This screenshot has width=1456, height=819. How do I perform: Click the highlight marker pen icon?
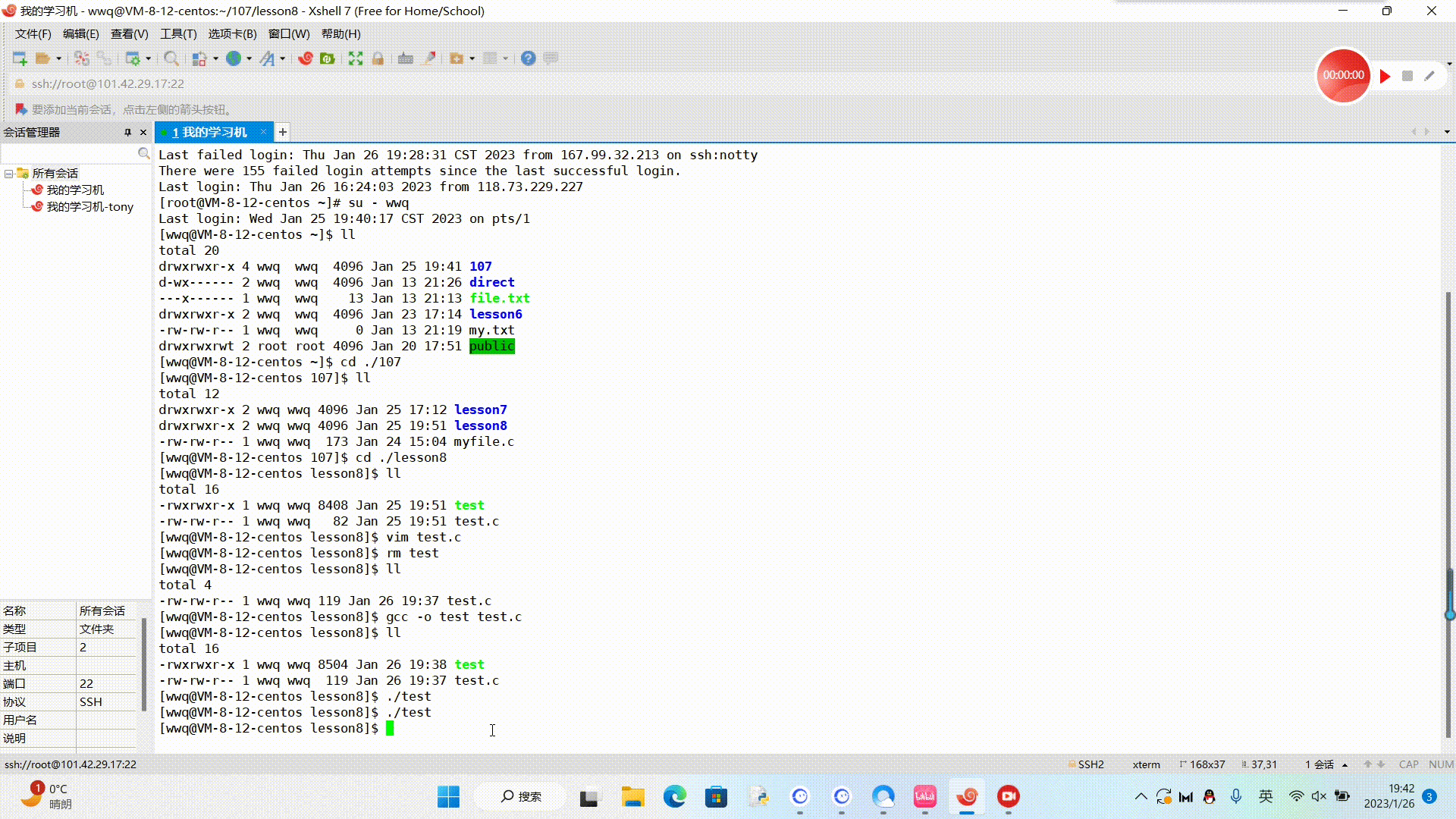coord(429,58)
